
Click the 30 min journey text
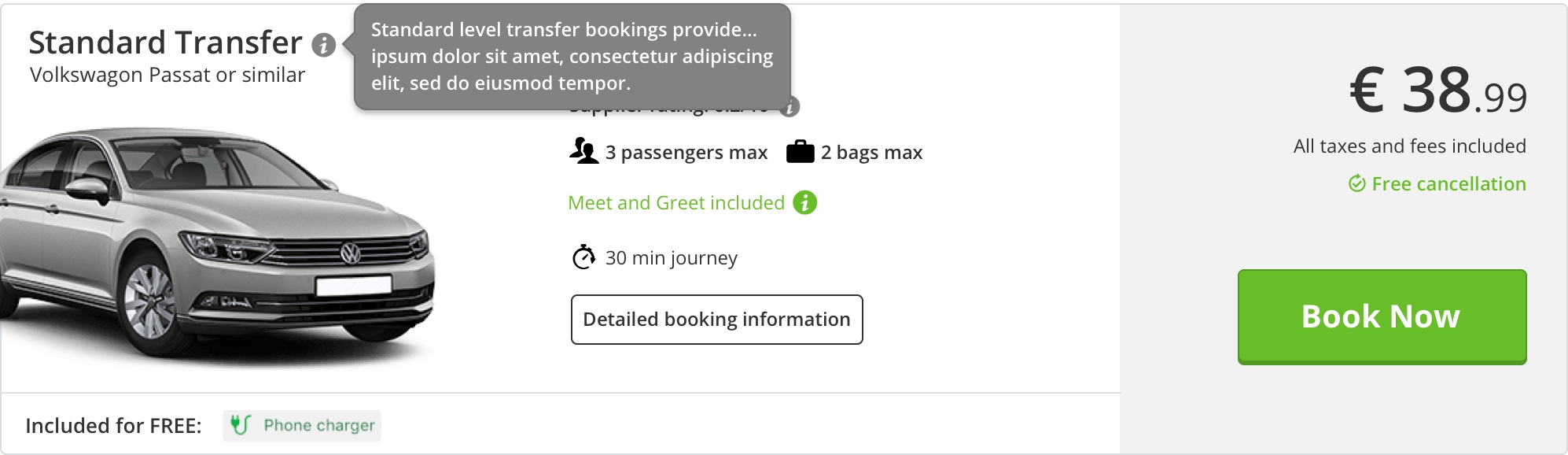point(671,257)
